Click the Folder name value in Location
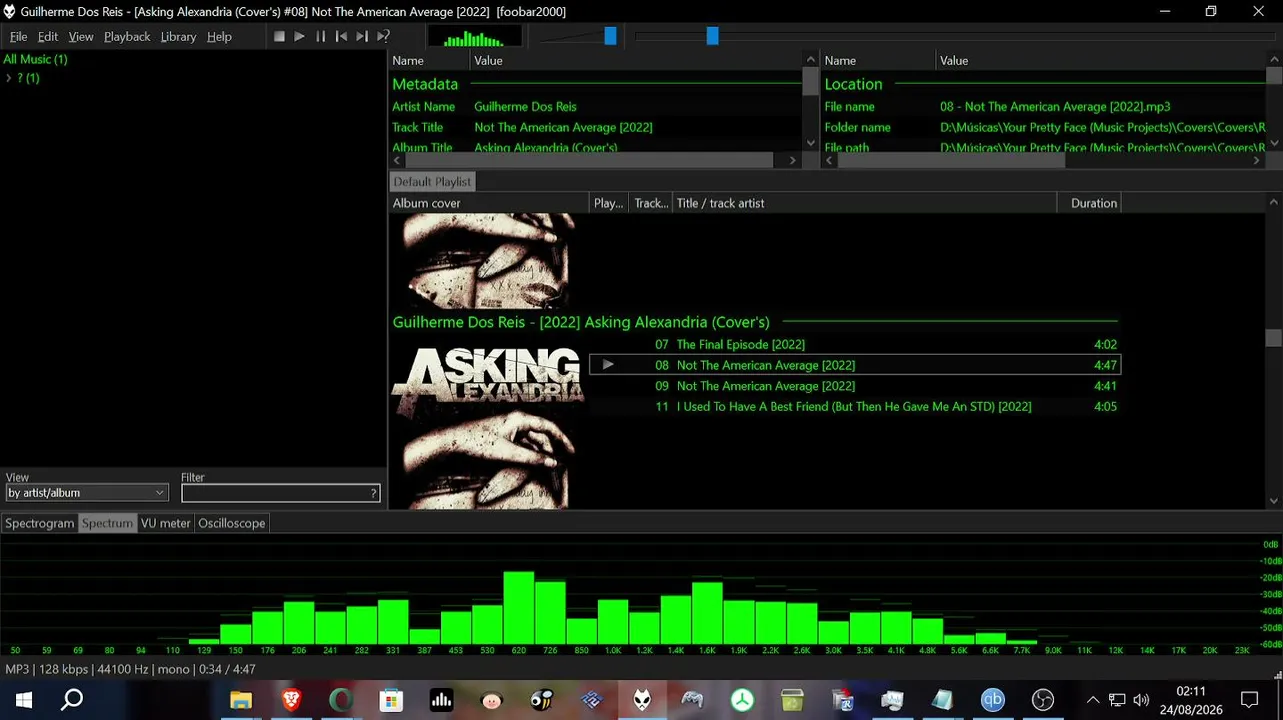Screen dimensions: 1283x720 (x=1101, y=127)
